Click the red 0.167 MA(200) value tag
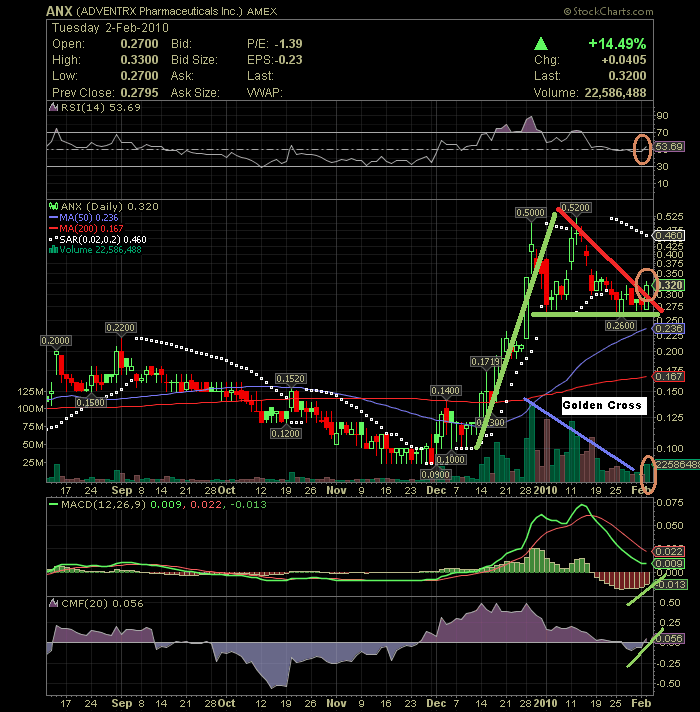Viewport: 700px width, 712px height. (x=670, y=376)
